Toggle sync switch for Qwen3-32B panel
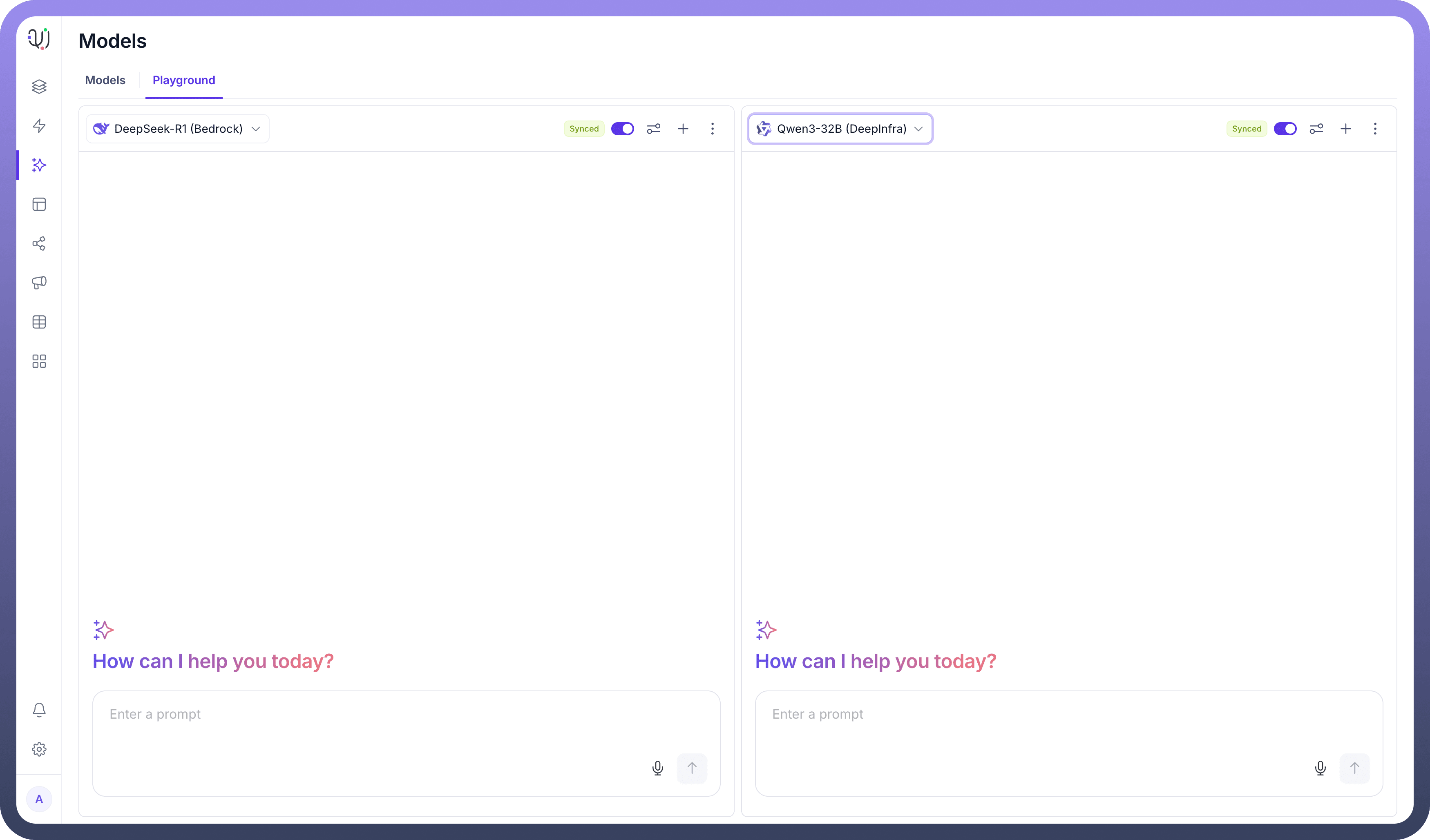 [1285, 129]
